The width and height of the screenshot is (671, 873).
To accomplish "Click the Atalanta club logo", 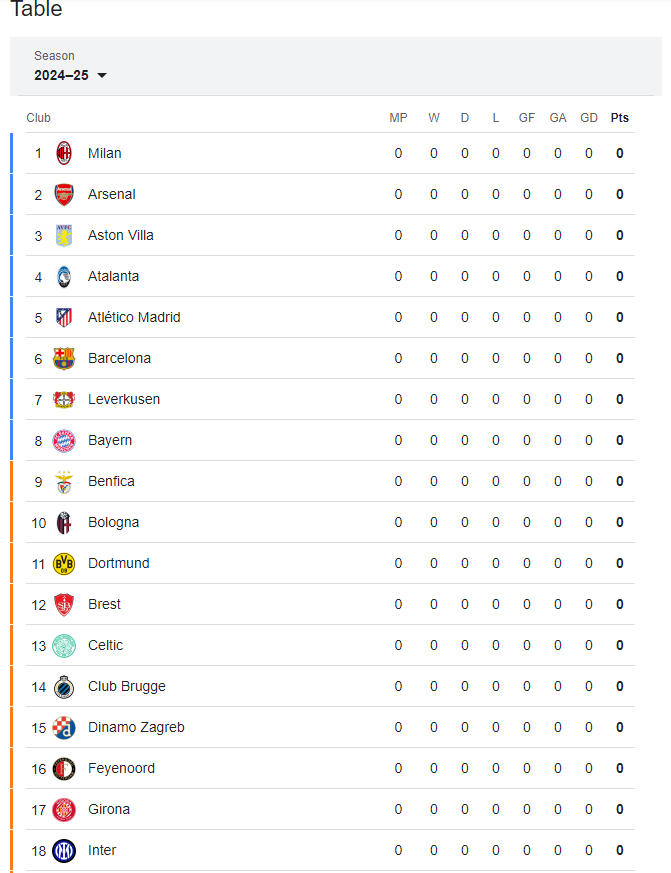I will 64,277.
